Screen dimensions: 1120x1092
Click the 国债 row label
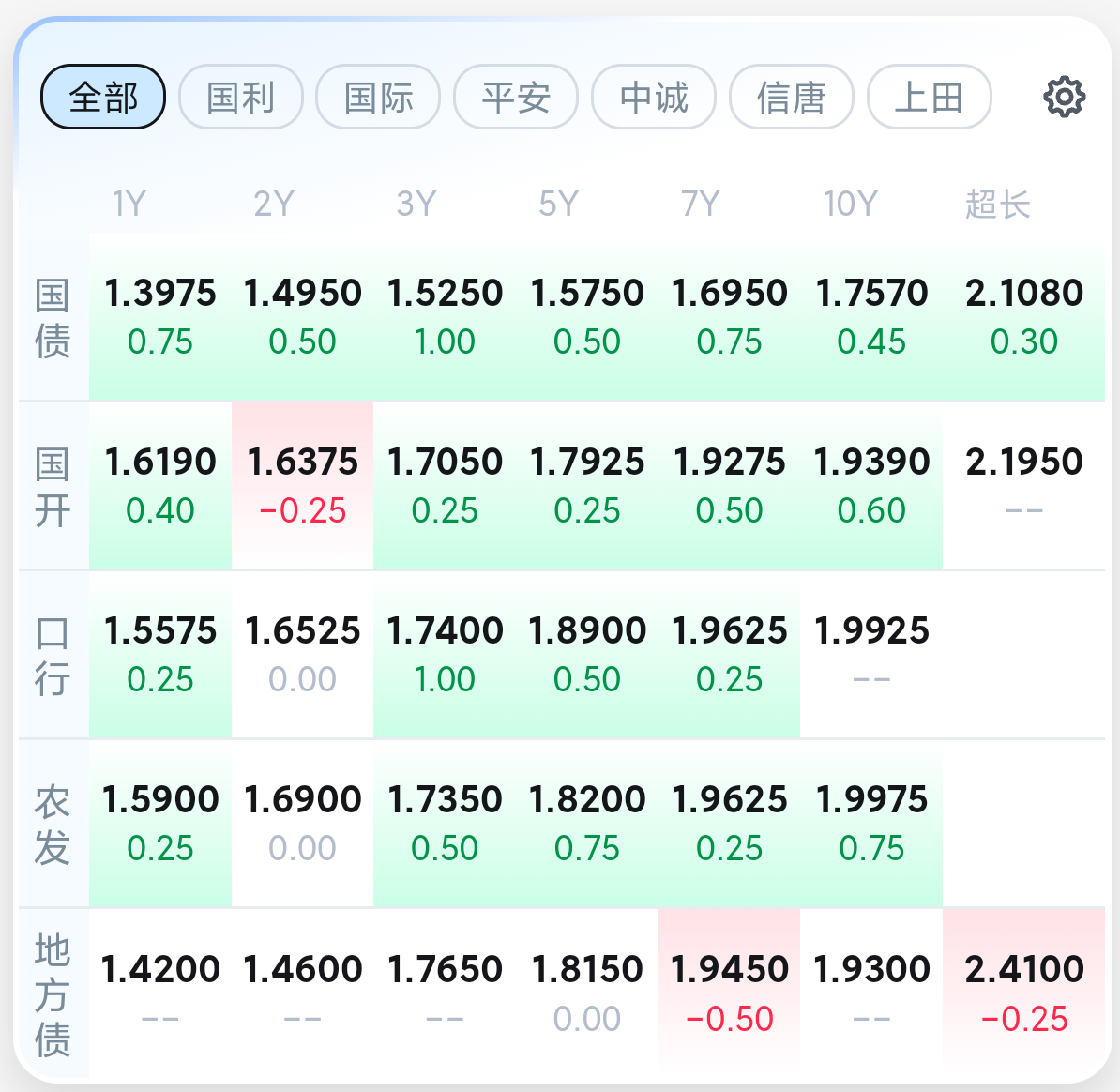[x=53, y=318]
